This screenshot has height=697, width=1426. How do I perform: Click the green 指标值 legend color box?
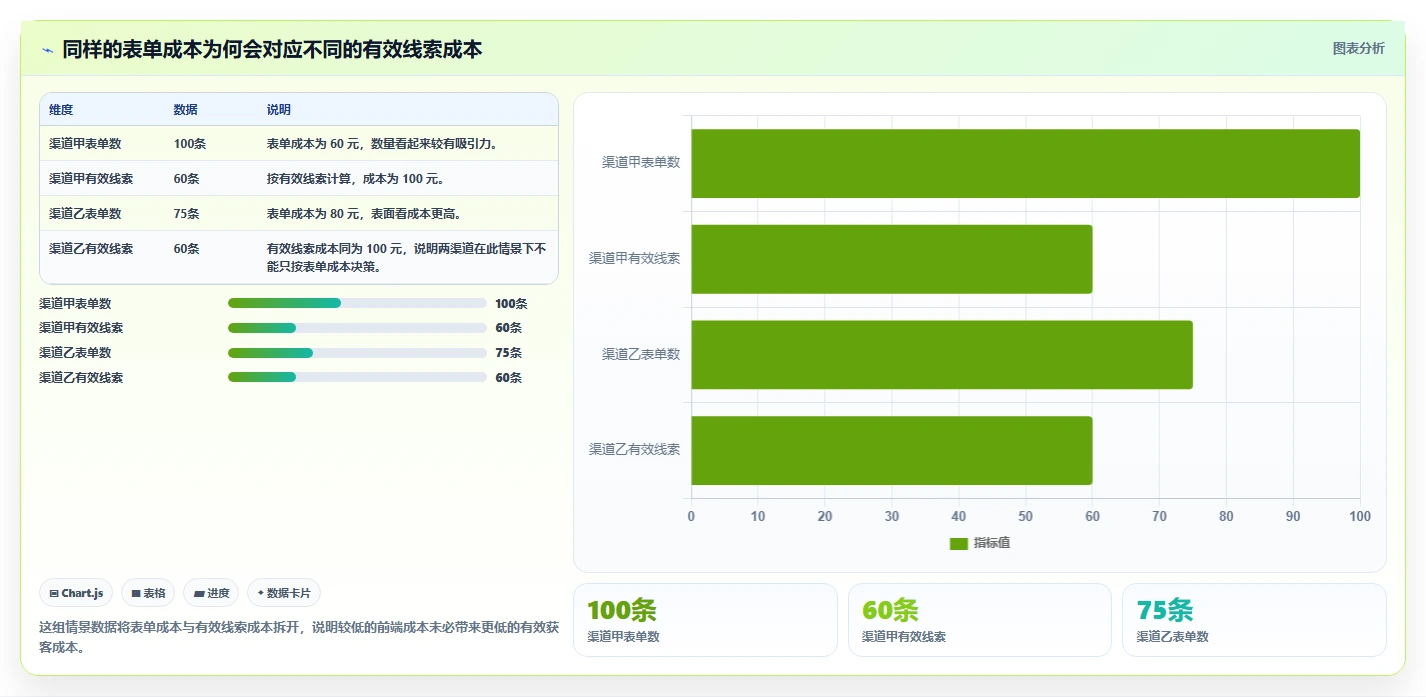pos(958,543)
